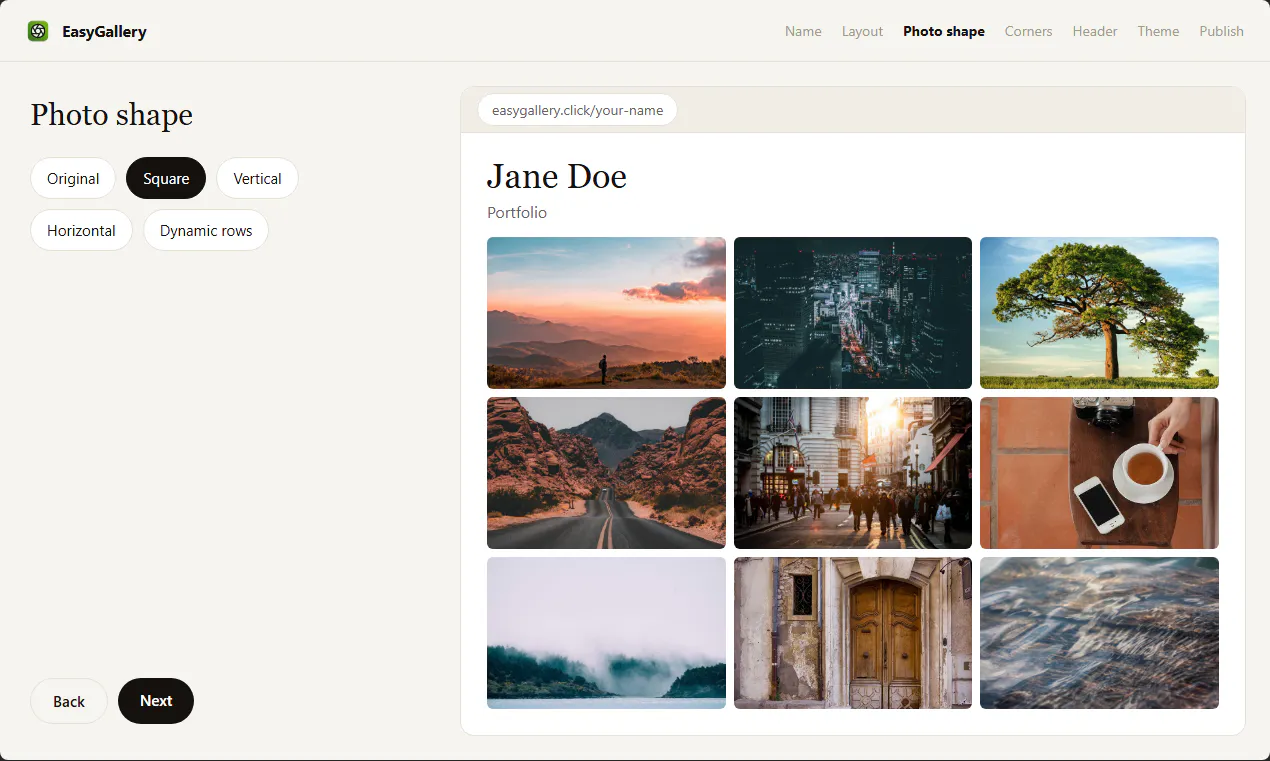The width and height of the screenshot is (1270, 761).
Task: Click the Back button
Action: tap(69, 701)
